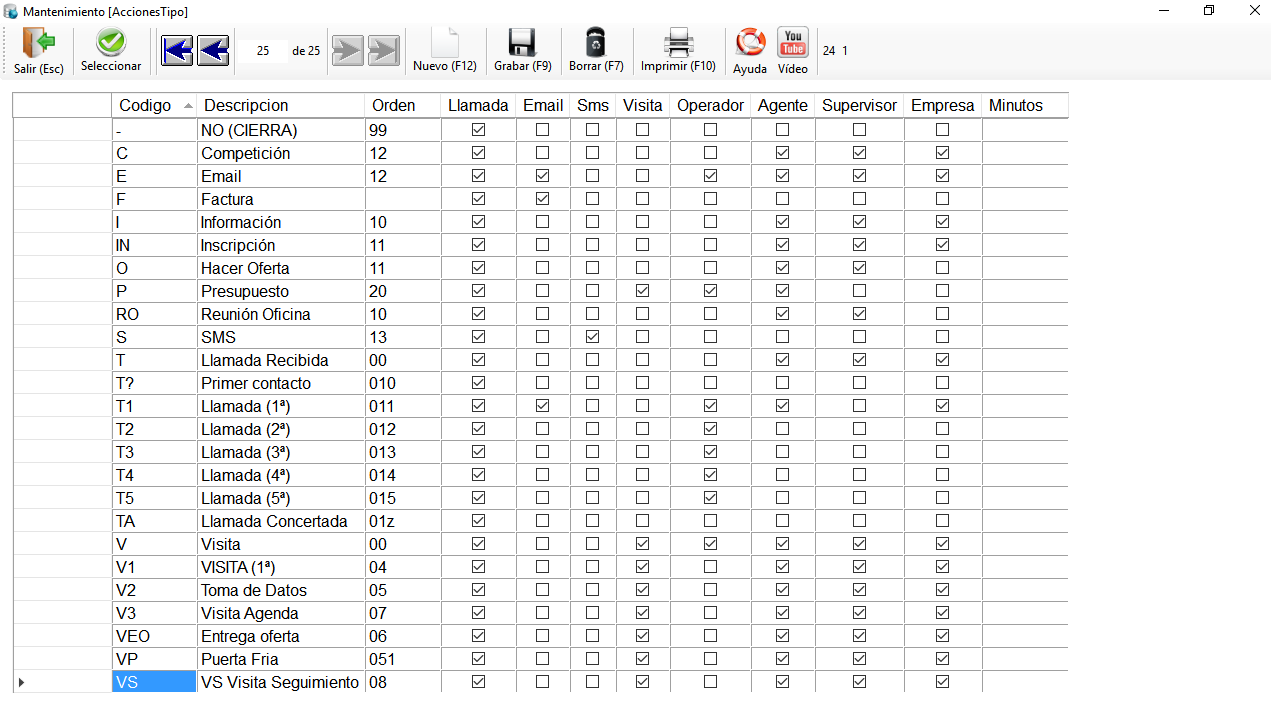Open Ayuda lifebuoy help icon
1271x707 pixels.
tap(750, 42)
